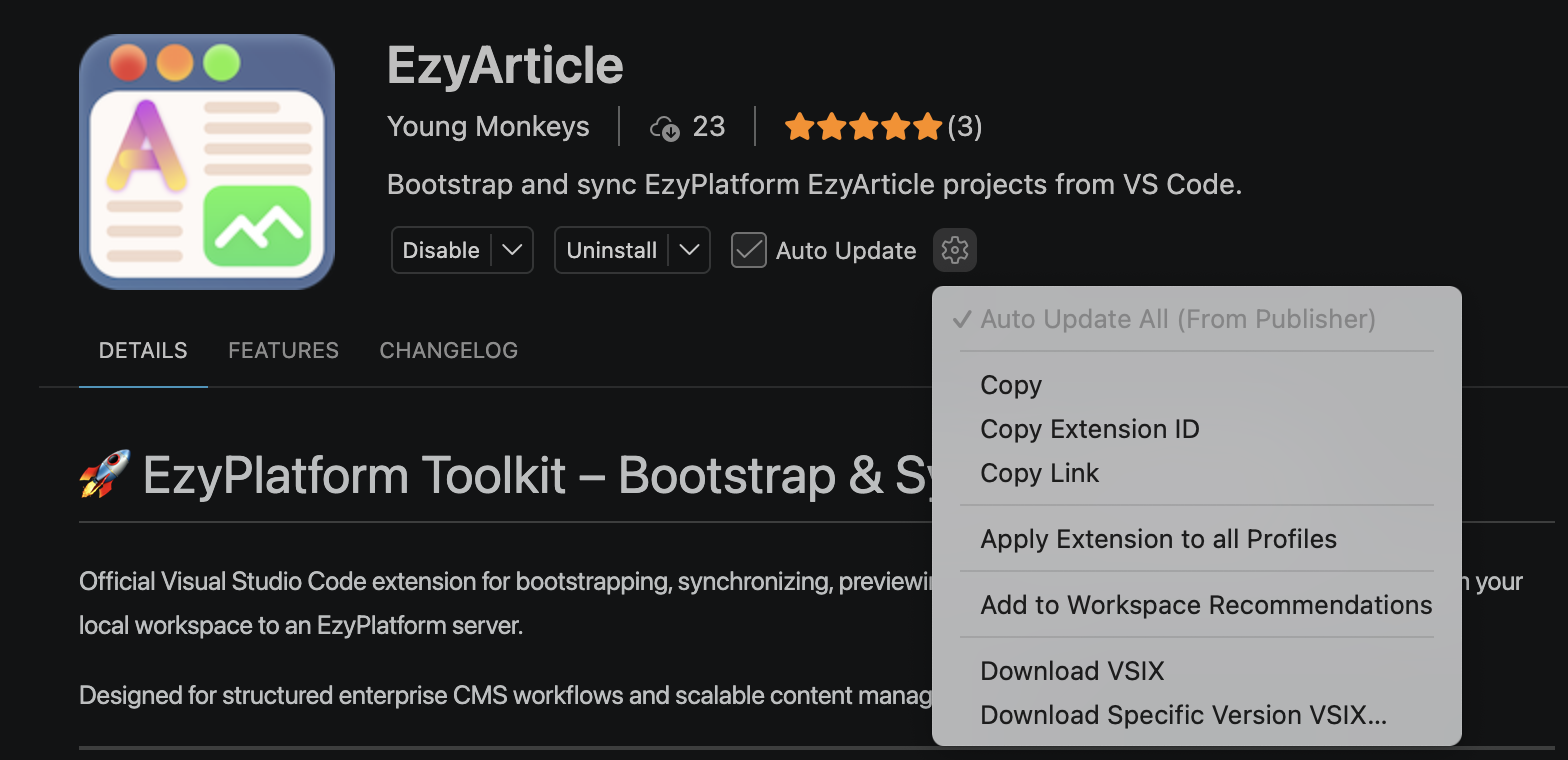1568x760 pixels.
Task: Click the install count number 23
Action: coord(709,127)
